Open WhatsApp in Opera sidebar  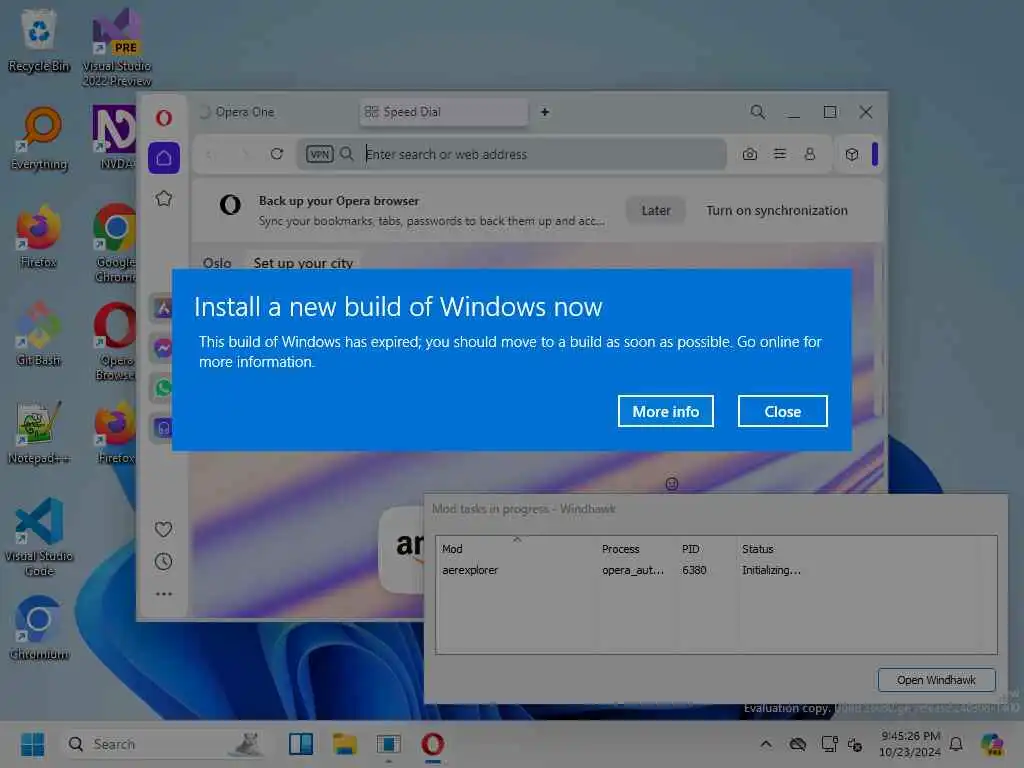[x=163, y=388]
